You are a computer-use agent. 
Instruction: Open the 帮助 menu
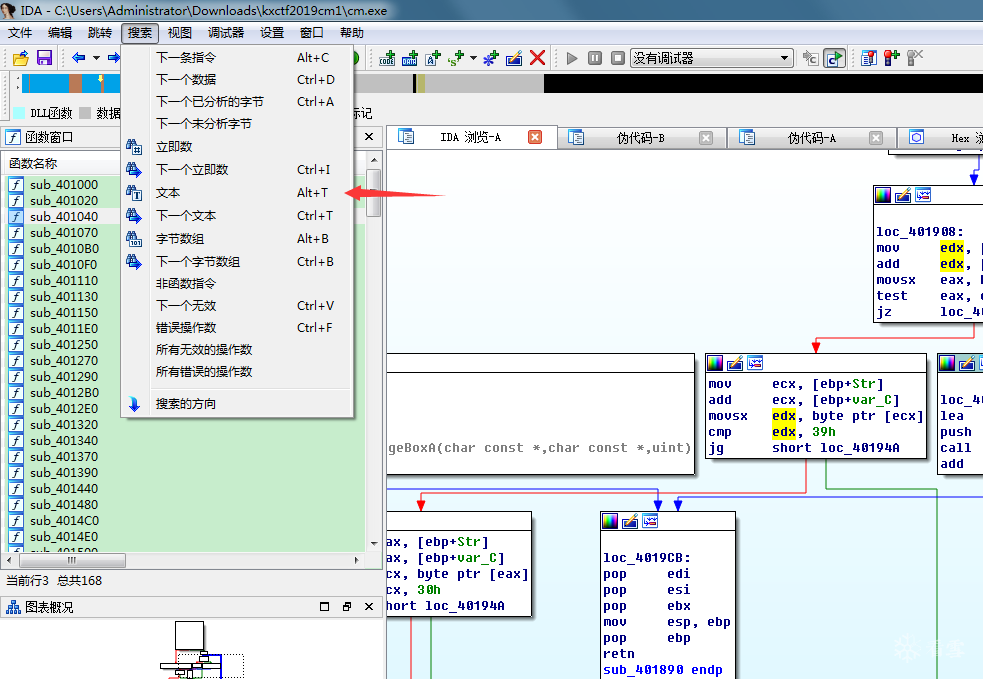(x=352, y=33)
